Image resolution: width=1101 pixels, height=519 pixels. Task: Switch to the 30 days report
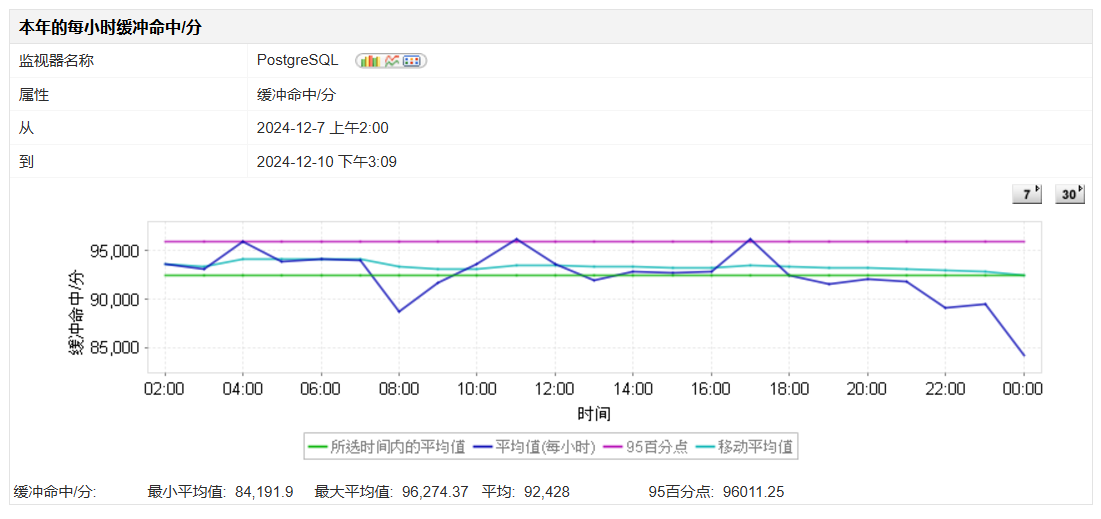click(x=1070, y=194)
